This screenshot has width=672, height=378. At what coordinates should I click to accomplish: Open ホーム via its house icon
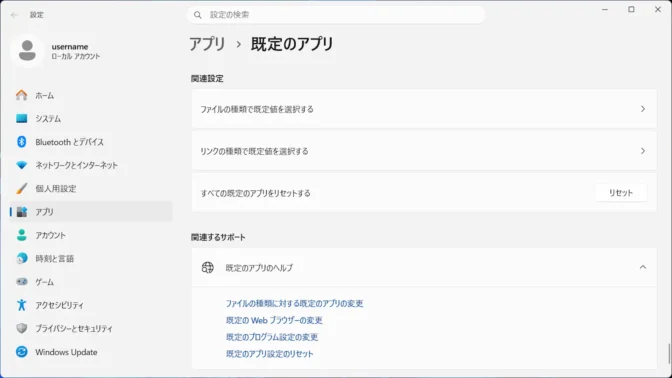[x=21, y=95]
